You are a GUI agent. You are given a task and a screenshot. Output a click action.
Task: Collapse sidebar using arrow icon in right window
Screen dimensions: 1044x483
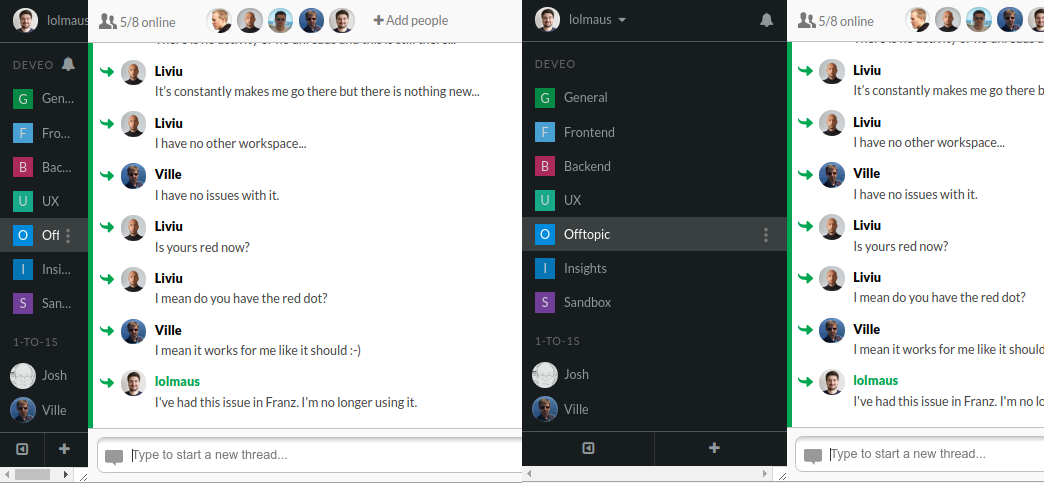tap(588, 448)
